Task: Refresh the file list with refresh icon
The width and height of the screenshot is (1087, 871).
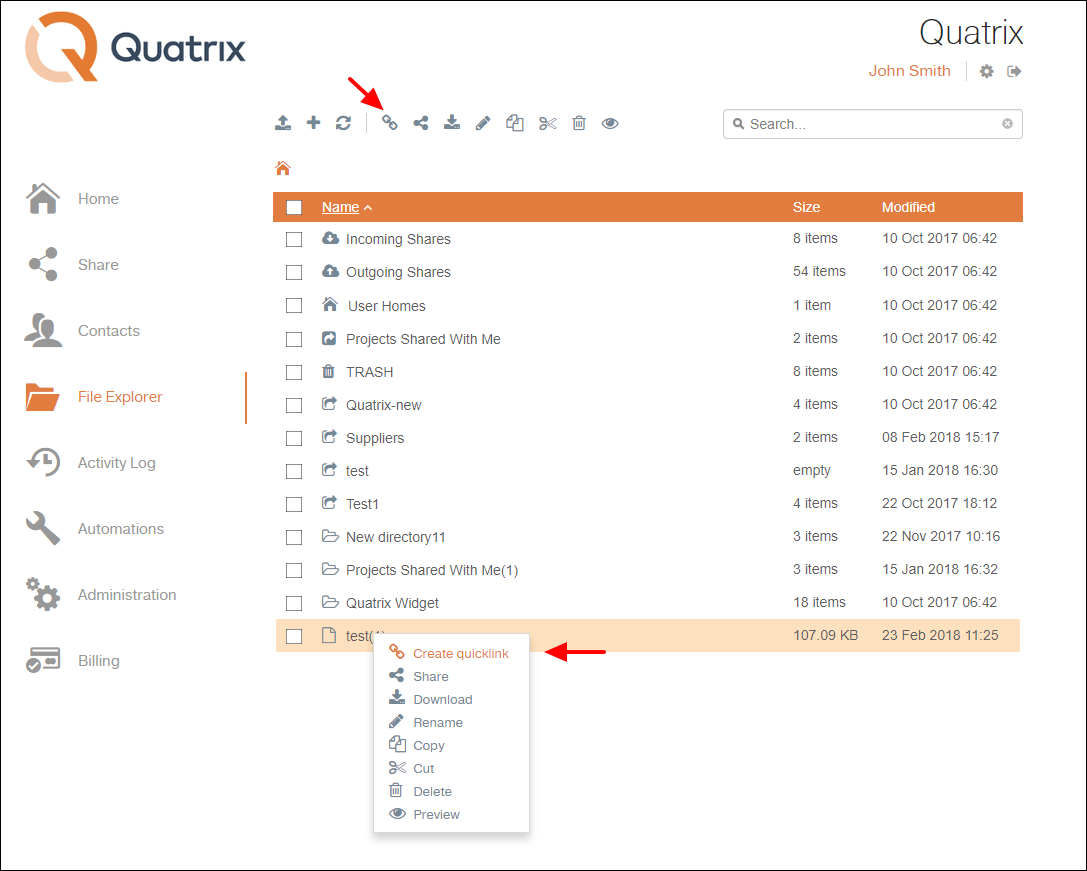Action: 343,123
